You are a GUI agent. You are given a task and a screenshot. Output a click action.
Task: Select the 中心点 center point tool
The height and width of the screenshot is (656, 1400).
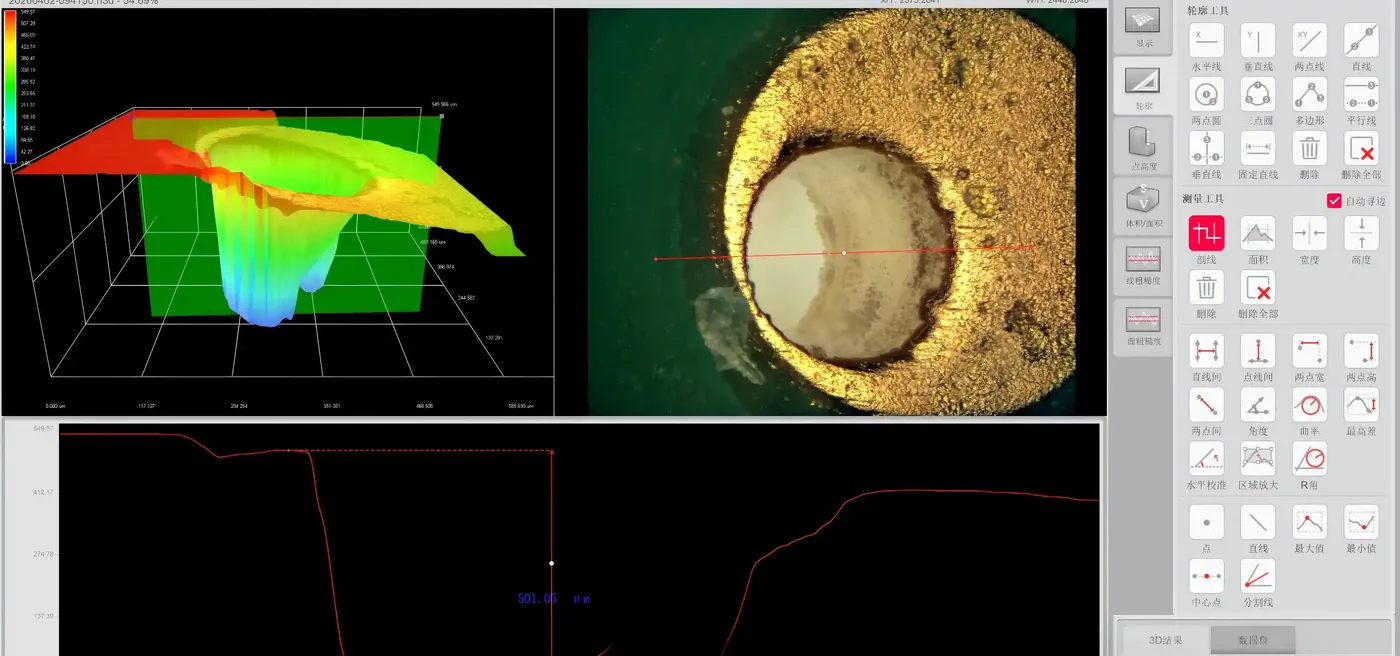coord(1207,576)
